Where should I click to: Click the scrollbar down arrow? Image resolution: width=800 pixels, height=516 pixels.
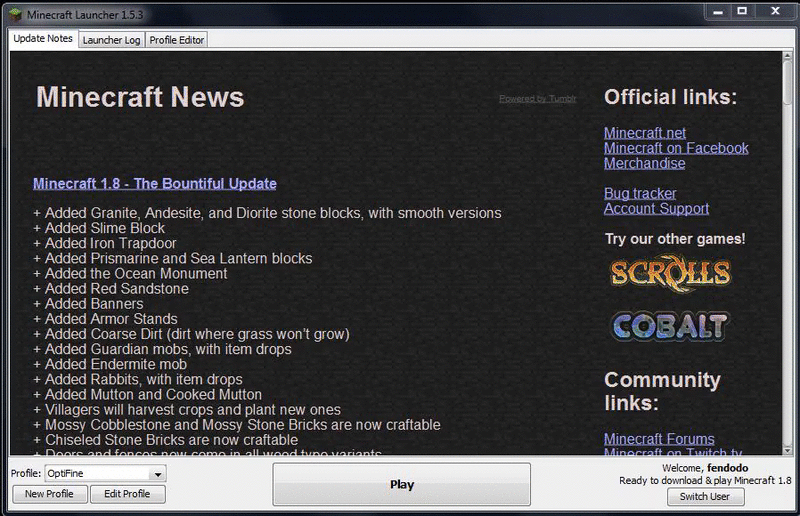(787, 450)
